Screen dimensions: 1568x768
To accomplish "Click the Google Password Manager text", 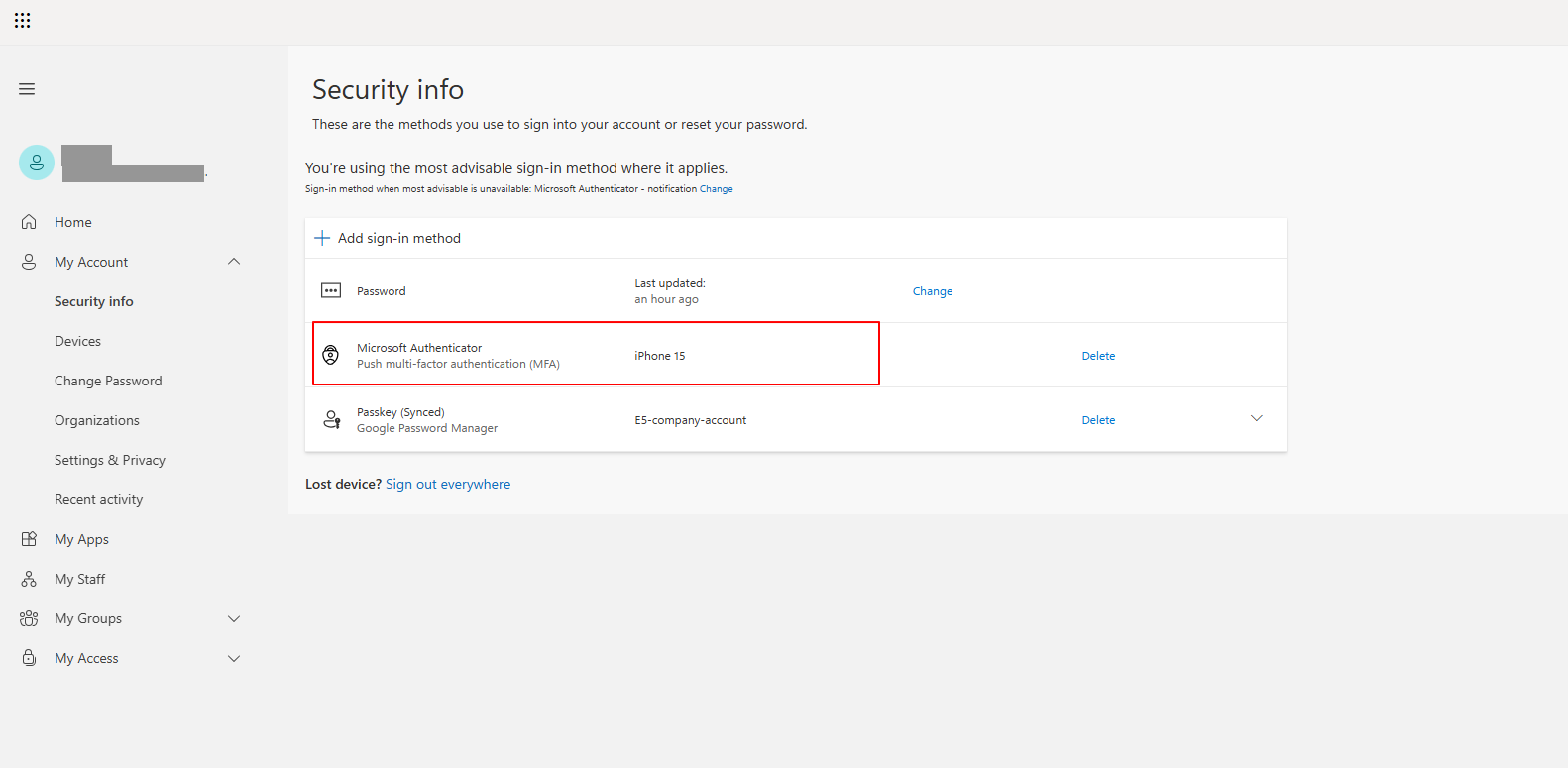I will (427, 428).
